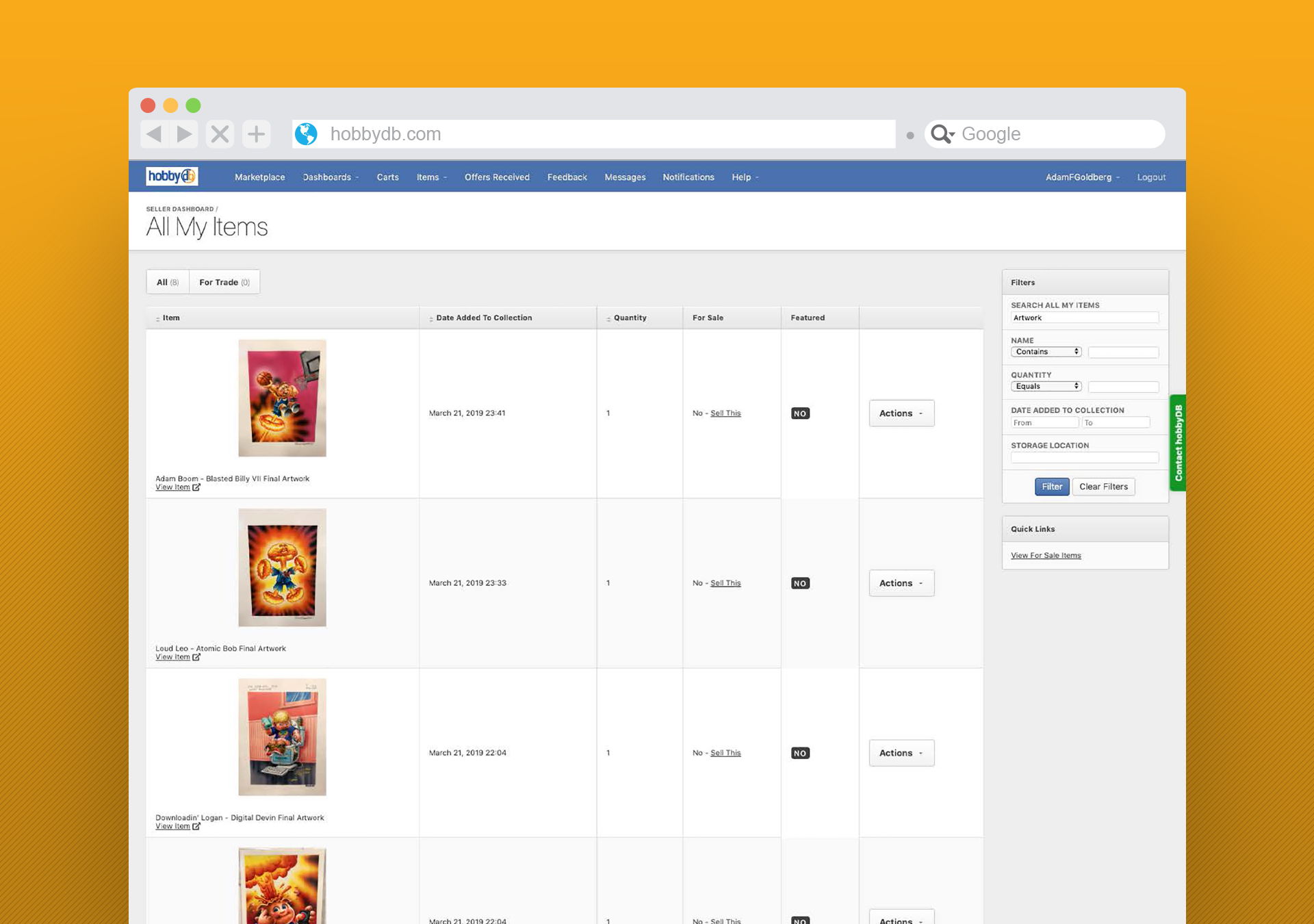
Task: Expand the Help menu
Action: click(x=745, y=177)
